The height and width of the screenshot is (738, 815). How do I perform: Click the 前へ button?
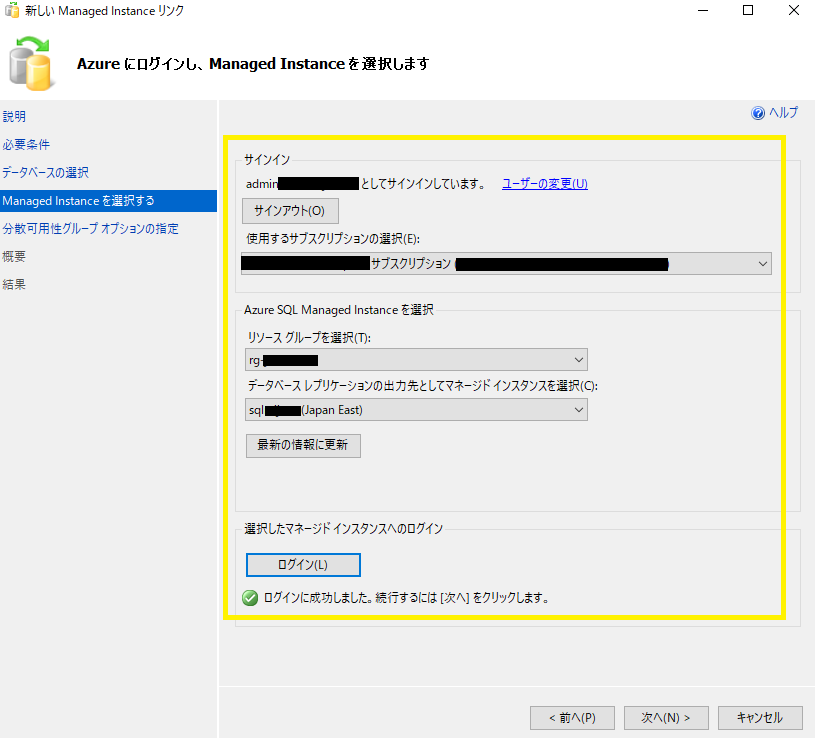572,717
